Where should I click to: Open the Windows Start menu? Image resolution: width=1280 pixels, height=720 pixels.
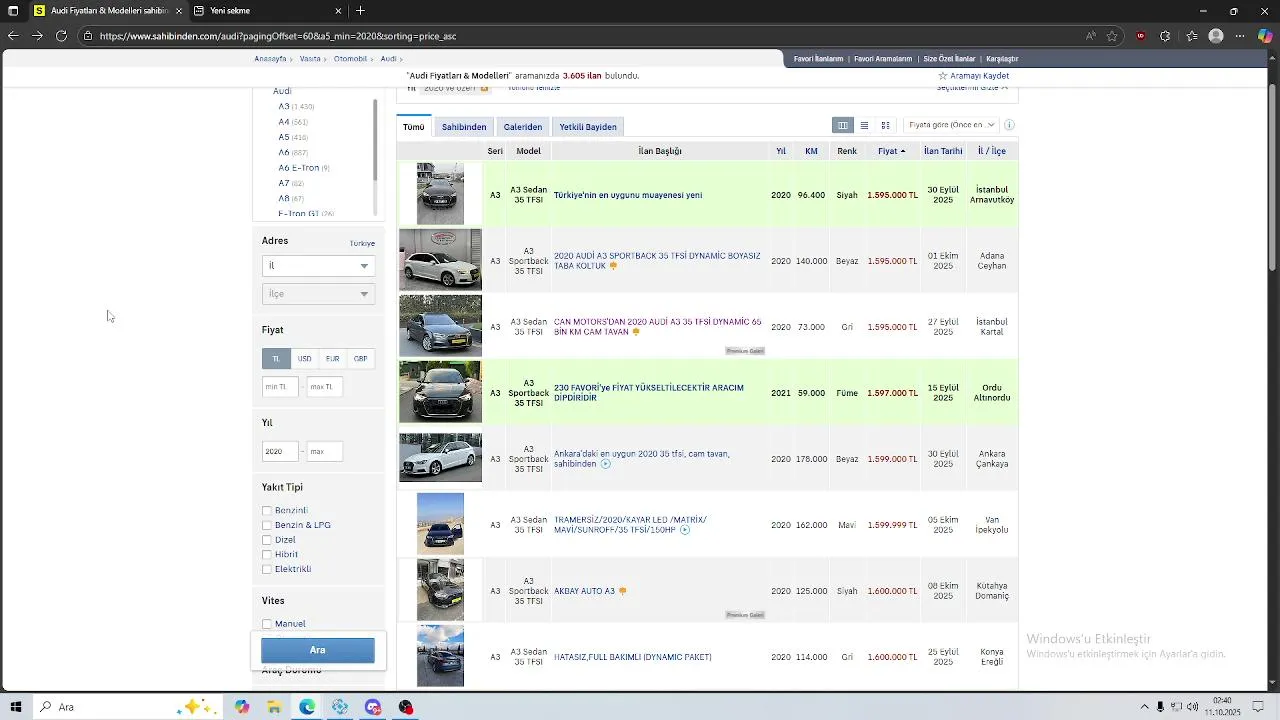[x=16, y=707]
